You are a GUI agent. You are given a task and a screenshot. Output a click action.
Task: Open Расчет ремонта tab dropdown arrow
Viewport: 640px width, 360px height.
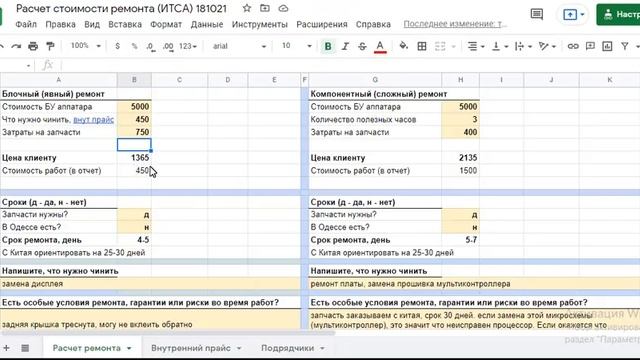[x=129, y=348]
